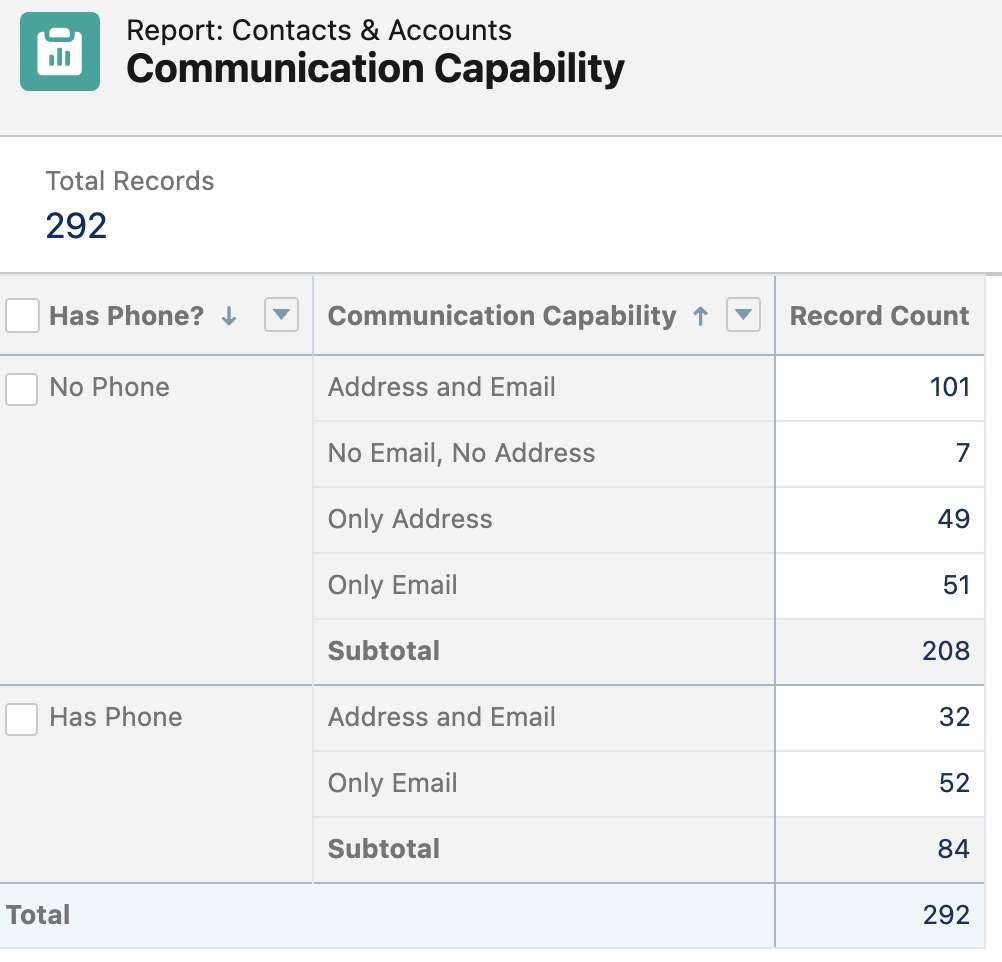The width and height of the screenshot is (1002, 962).
Task: Click the grand Total value 292
Action: point(946,915)
